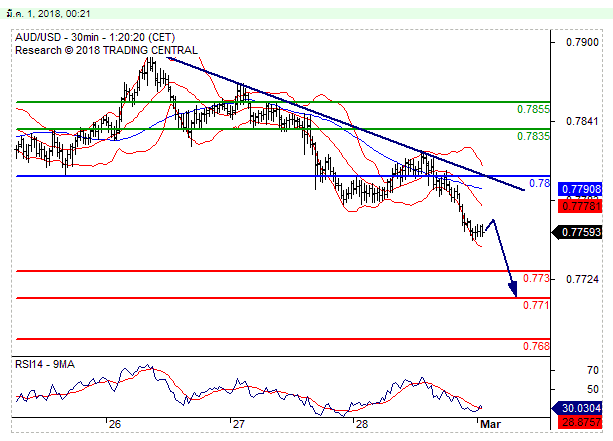Image resolution: width=613 pixels, height=441 pixels.
Task: Select the green 0.7855 resistance label
Action: tap(533, 109)
